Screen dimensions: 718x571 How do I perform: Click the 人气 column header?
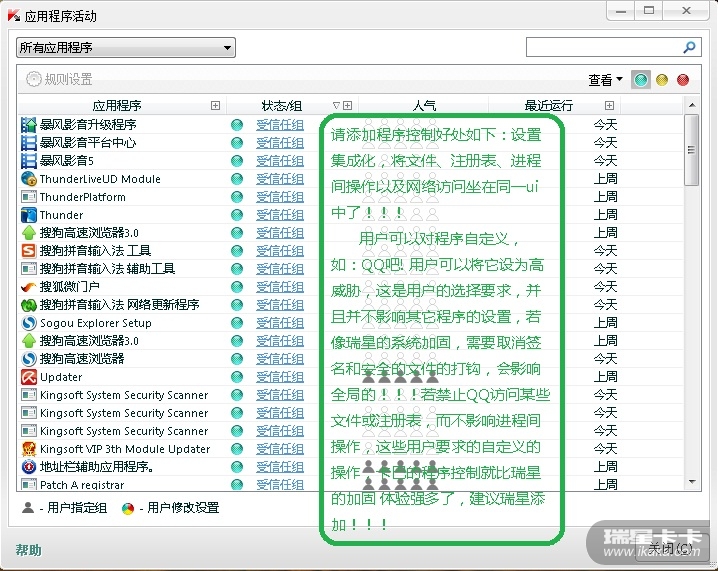click(424, 106)
